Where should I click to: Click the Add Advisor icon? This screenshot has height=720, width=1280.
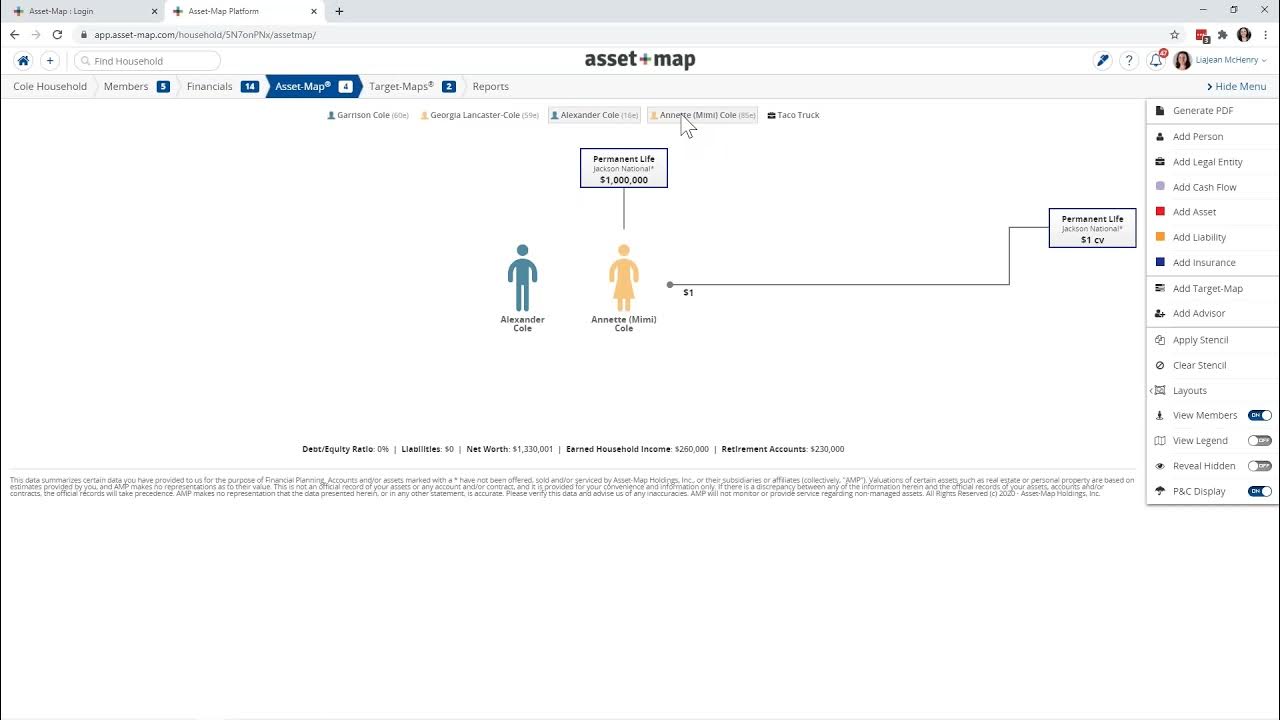tap(1160, 314)
